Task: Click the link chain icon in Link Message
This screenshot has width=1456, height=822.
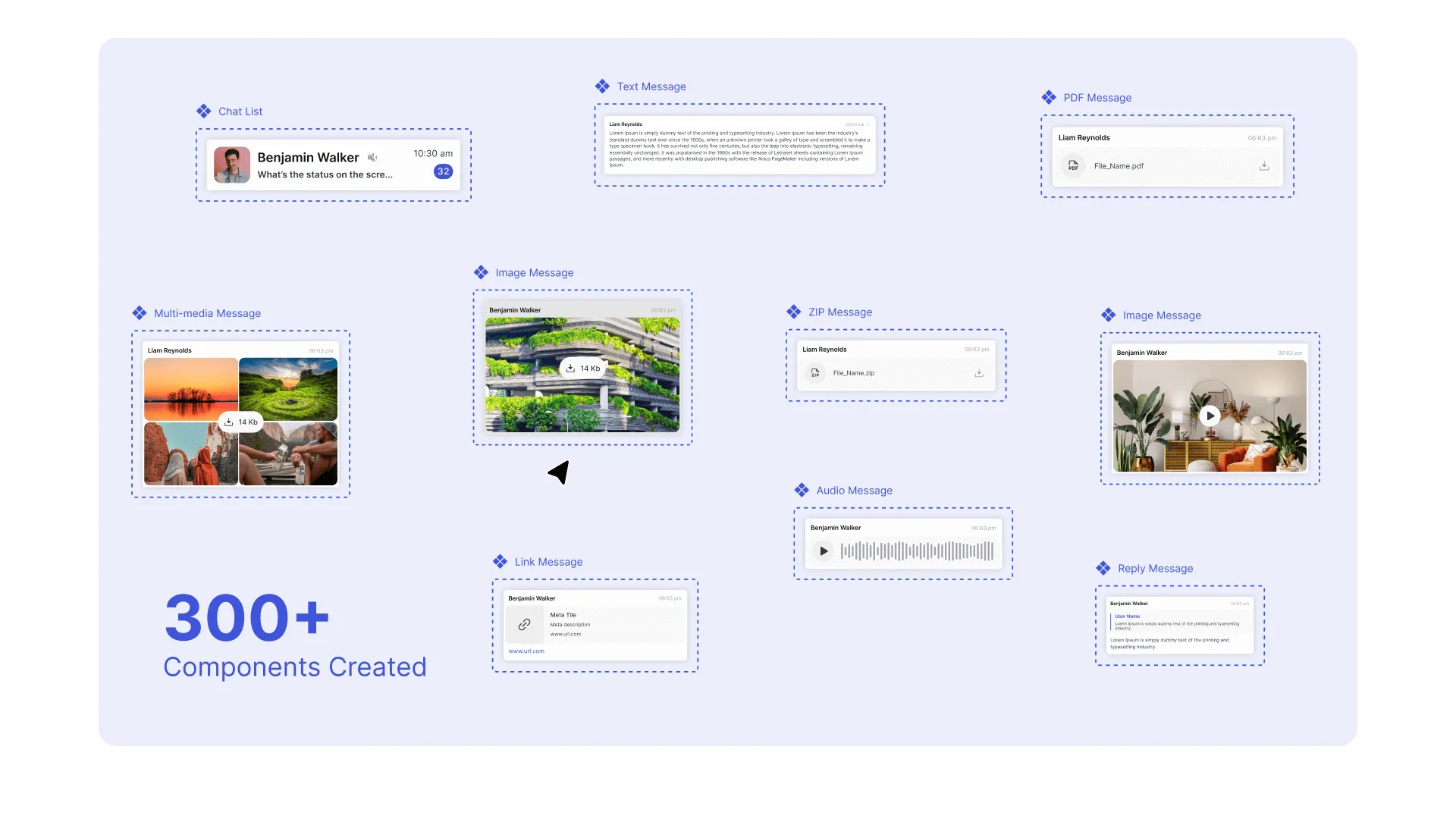Action: (524, 625)
